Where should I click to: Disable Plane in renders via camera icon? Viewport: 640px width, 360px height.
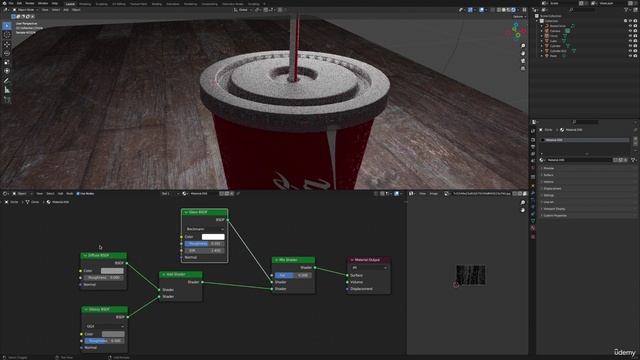[x=635, y=56]
